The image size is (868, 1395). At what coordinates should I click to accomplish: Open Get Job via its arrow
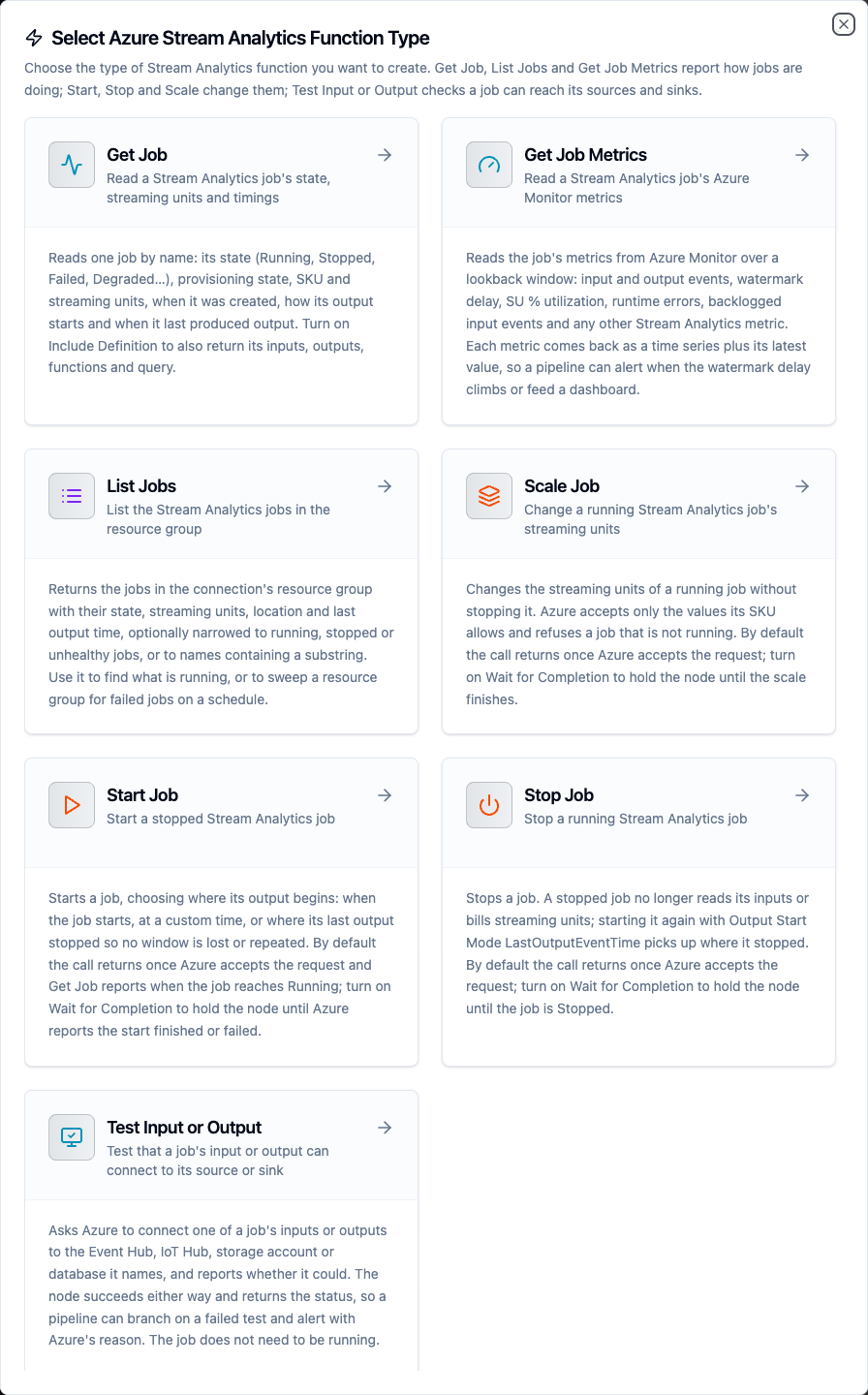385,155
